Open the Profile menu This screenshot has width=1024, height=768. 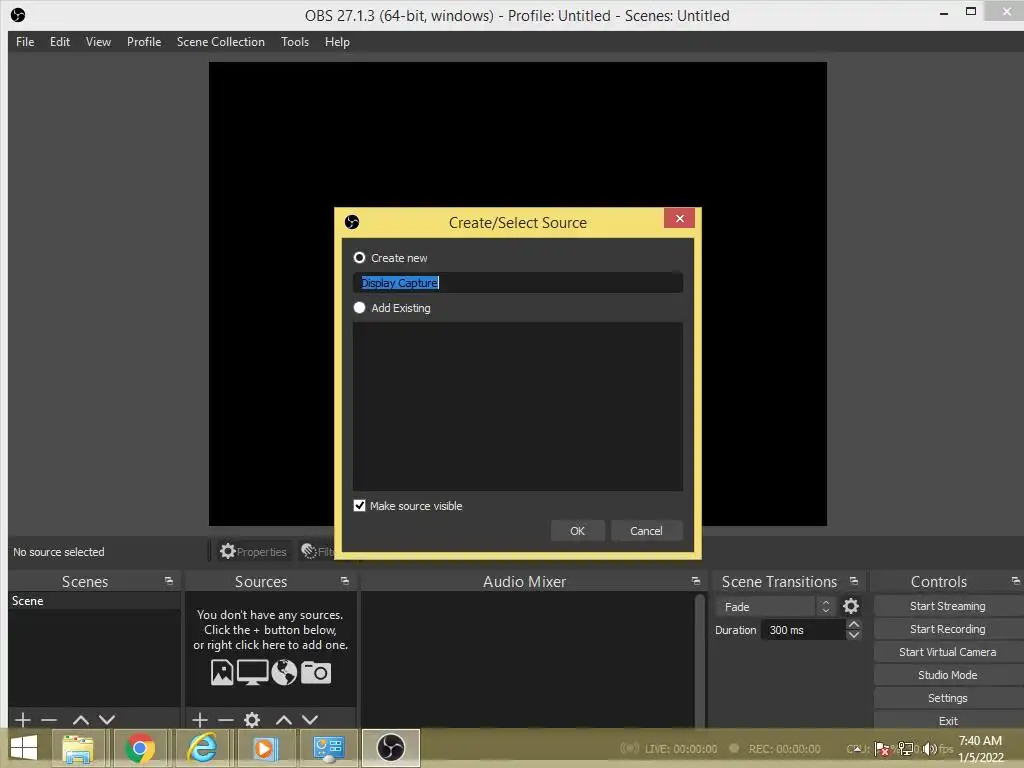point(144,42)
